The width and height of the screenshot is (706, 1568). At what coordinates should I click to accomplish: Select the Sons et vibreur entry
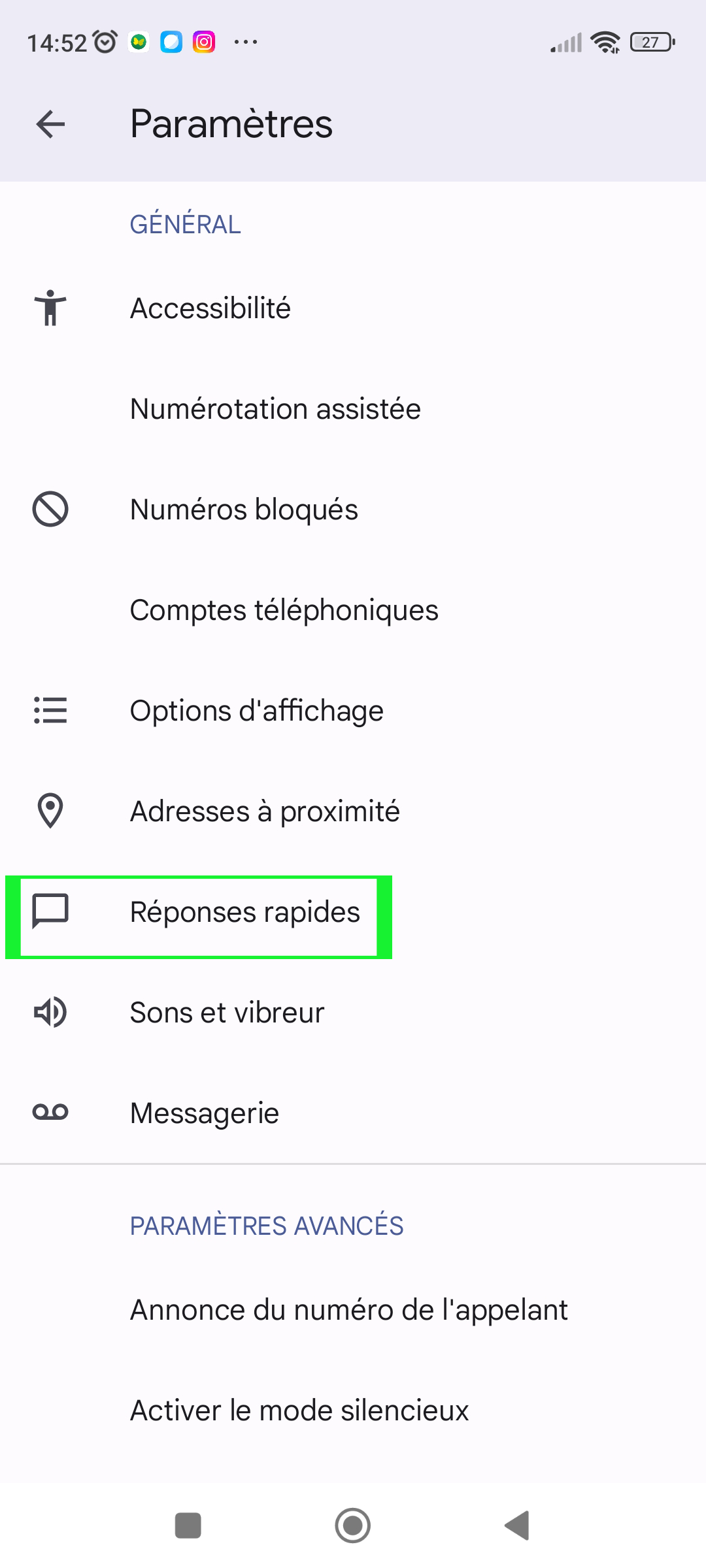[x=353, y=1013]
